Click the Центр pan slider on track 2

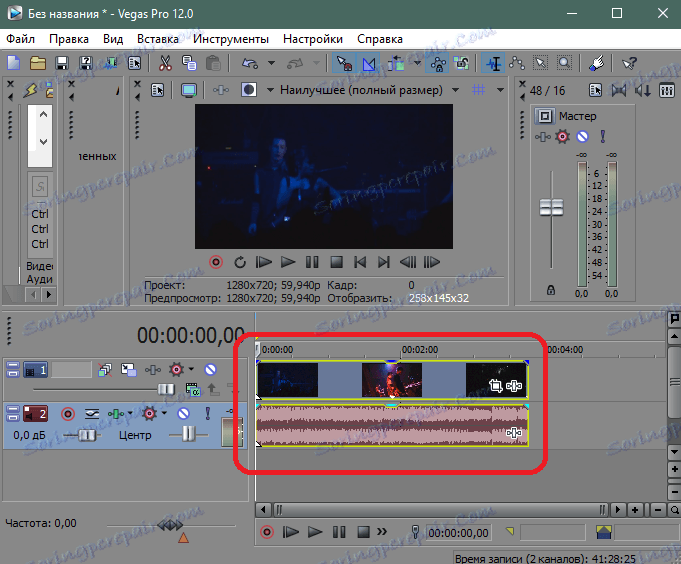[x=188, y=434]
